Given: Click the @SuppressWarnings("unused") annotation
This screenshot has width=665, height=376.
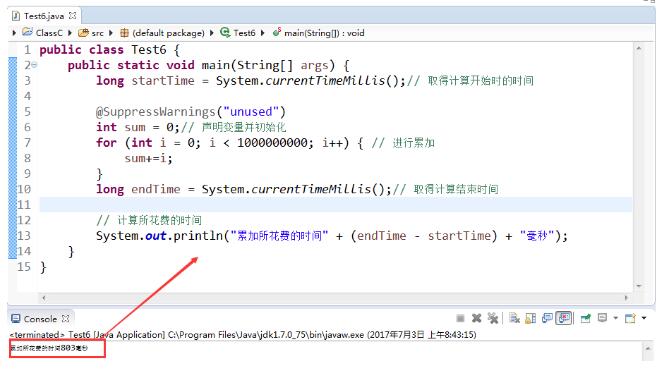Looking at the screenshot, I should [191, 112].
